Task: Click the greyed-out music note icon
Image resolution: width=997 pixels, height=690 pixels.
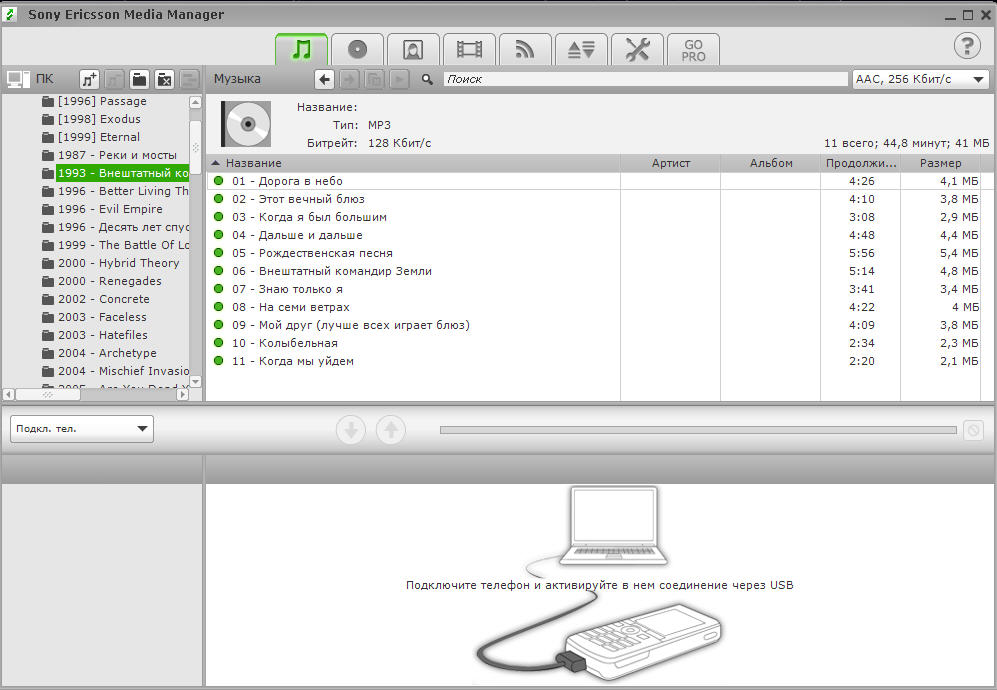Action: (x=114, y=79)
